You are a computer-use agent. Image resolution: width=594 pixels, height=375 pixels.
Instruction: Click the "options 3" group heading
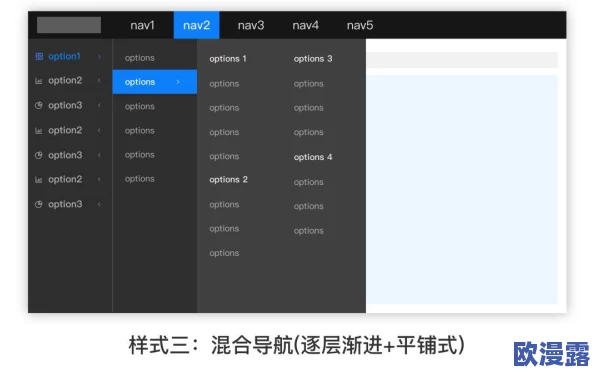pyautogui.click(x=313, y=59)
